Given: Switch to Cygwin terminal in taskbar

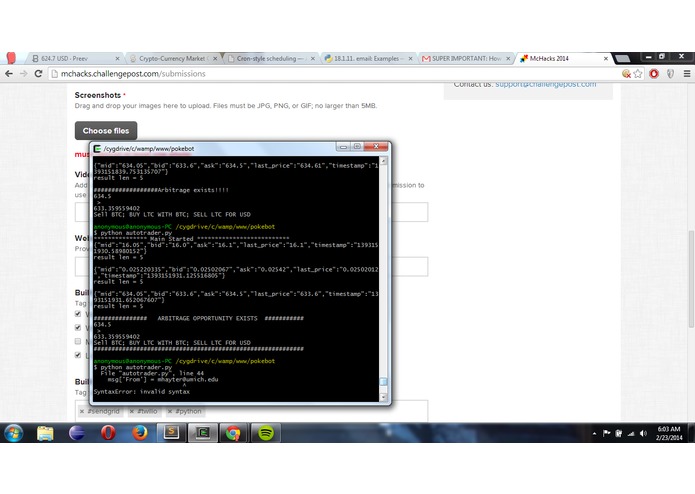Looking at the screenshot, I should tap(203, 433).
